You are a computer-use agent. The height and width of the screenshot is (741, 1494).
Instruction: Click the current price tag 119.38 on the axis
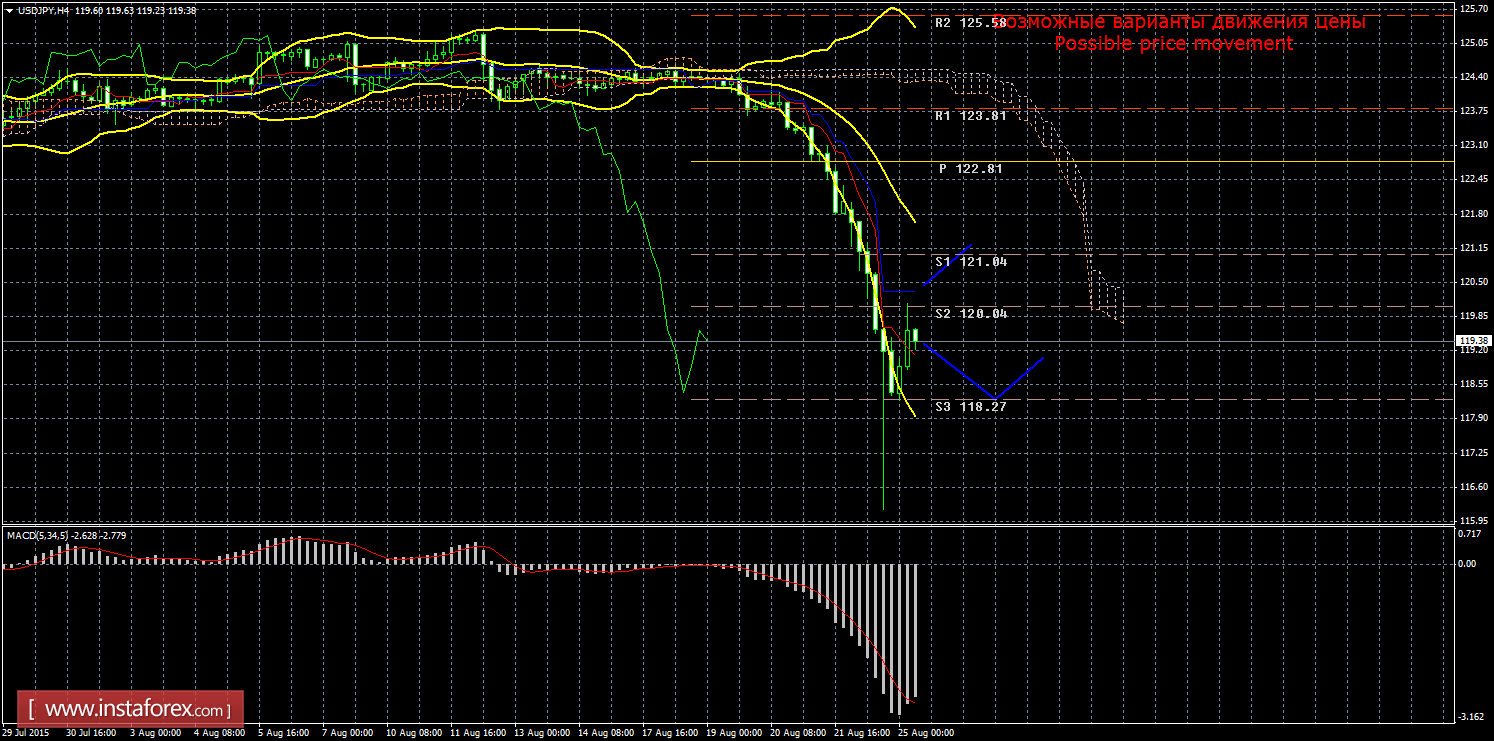[x=1472, y=341]
